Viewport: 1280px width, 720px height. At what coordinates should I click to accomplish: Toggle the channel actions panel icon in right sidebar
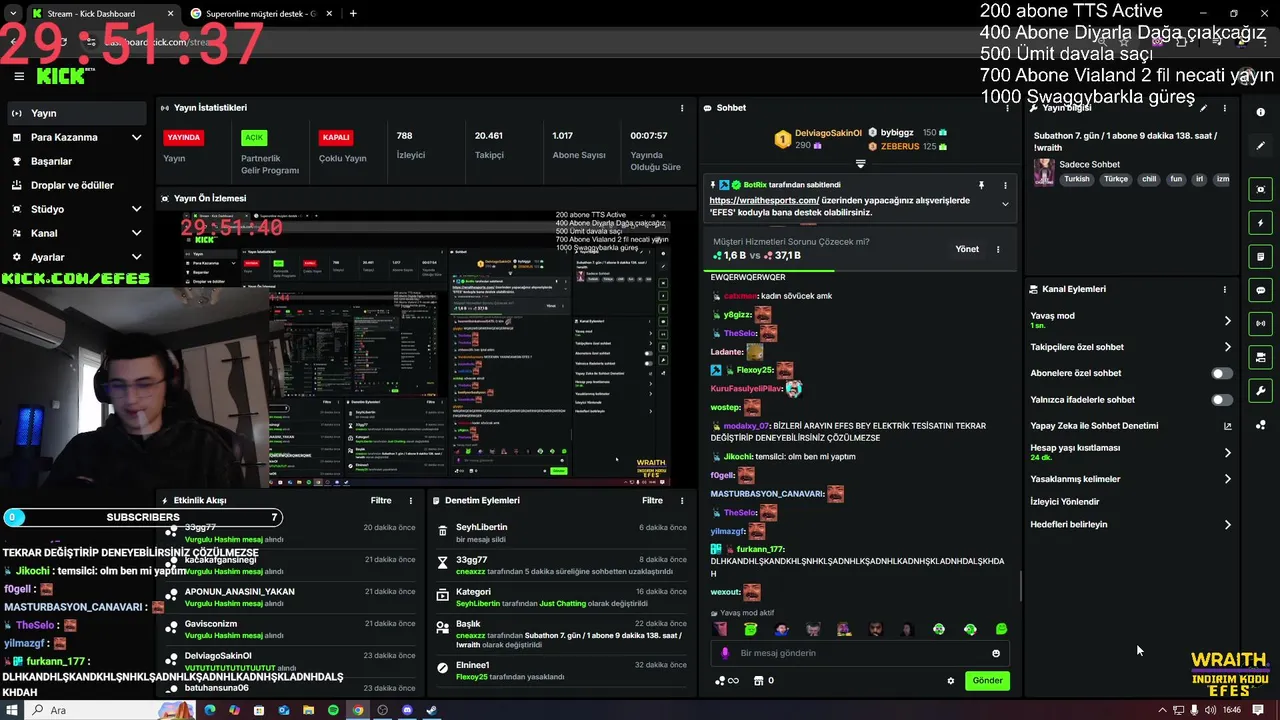point(1261,357)
